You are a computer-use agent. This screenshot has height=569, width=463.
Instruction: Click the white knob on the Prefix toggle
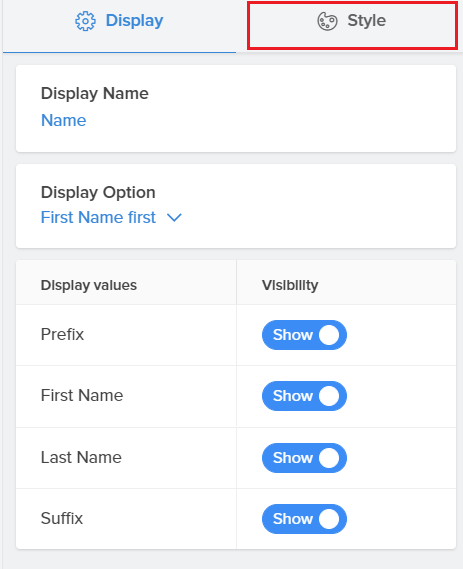click(329, 335)
